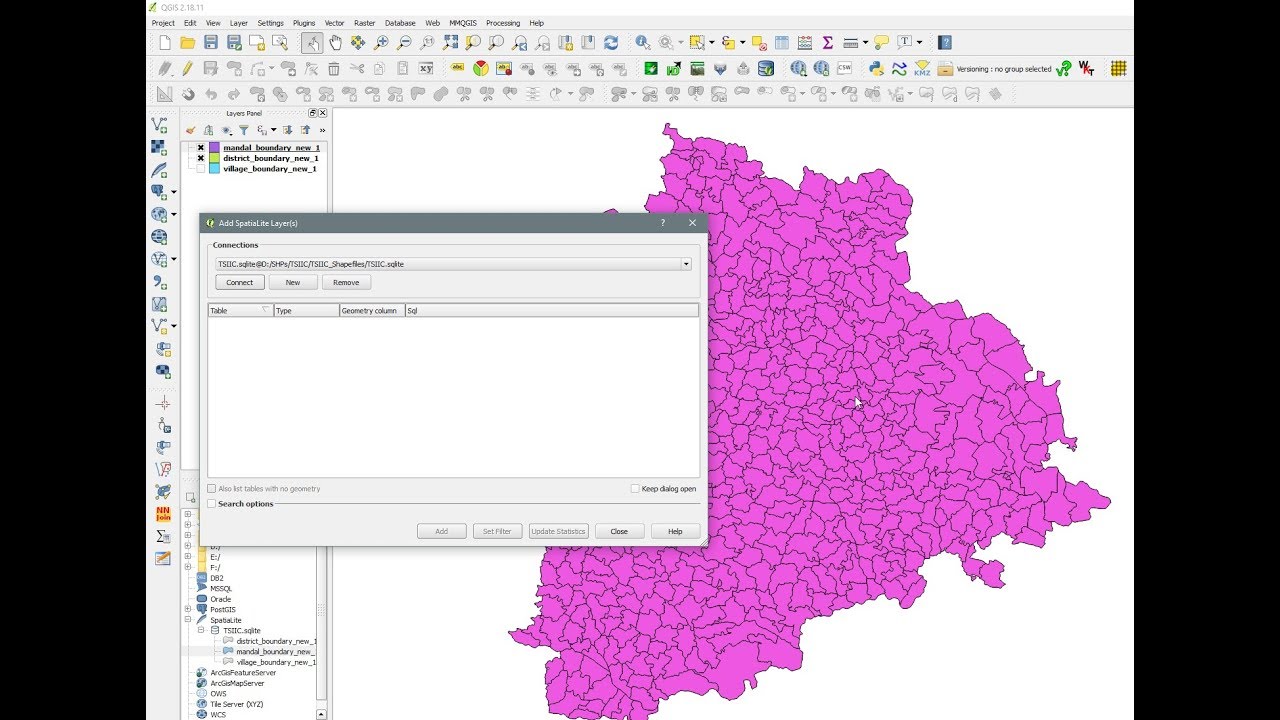Open the text annotation dropdown arrow
Viewport: 1280px width, 720px height.
919,43
